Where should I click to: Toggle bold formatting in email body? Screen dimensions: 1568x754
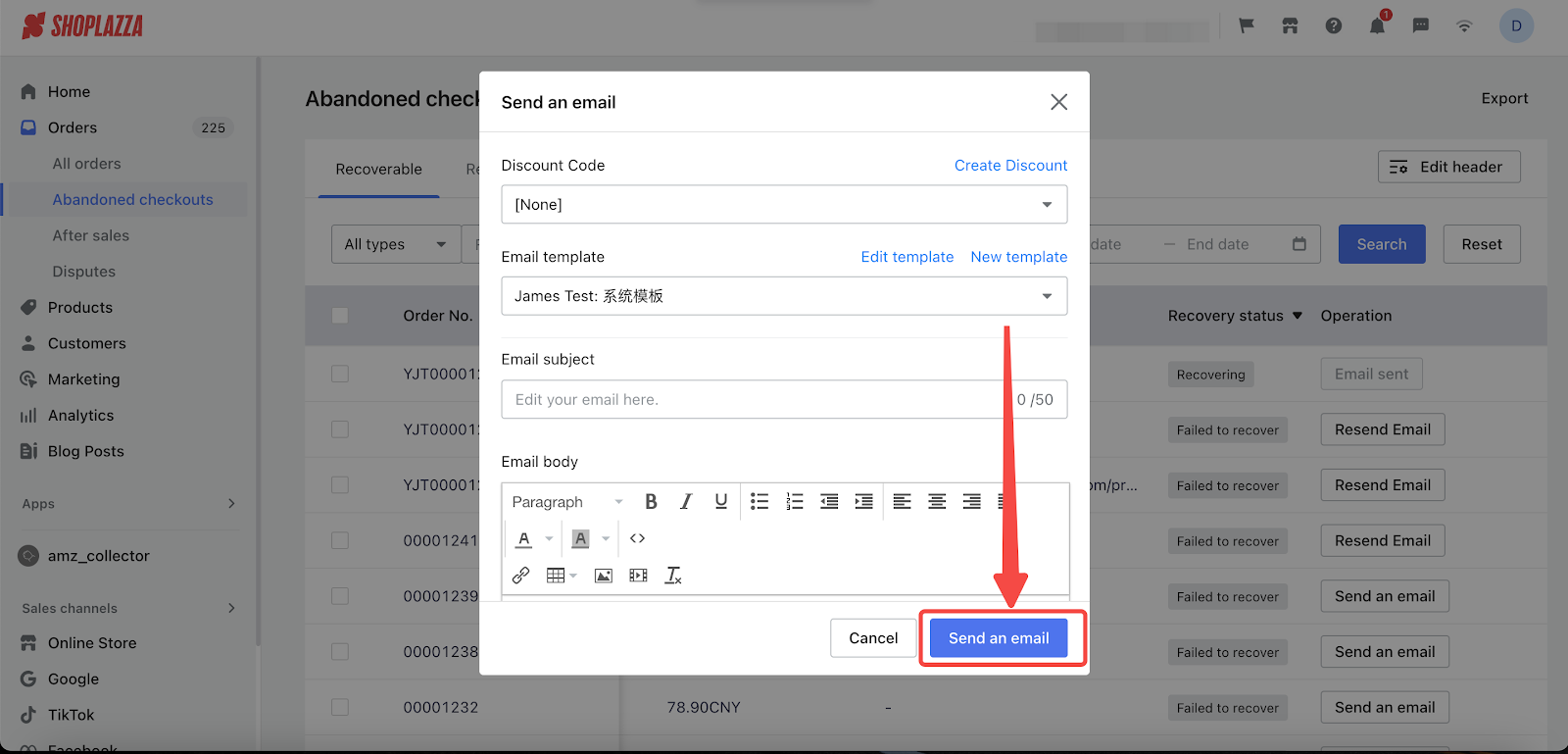click(x=651, y=502)
